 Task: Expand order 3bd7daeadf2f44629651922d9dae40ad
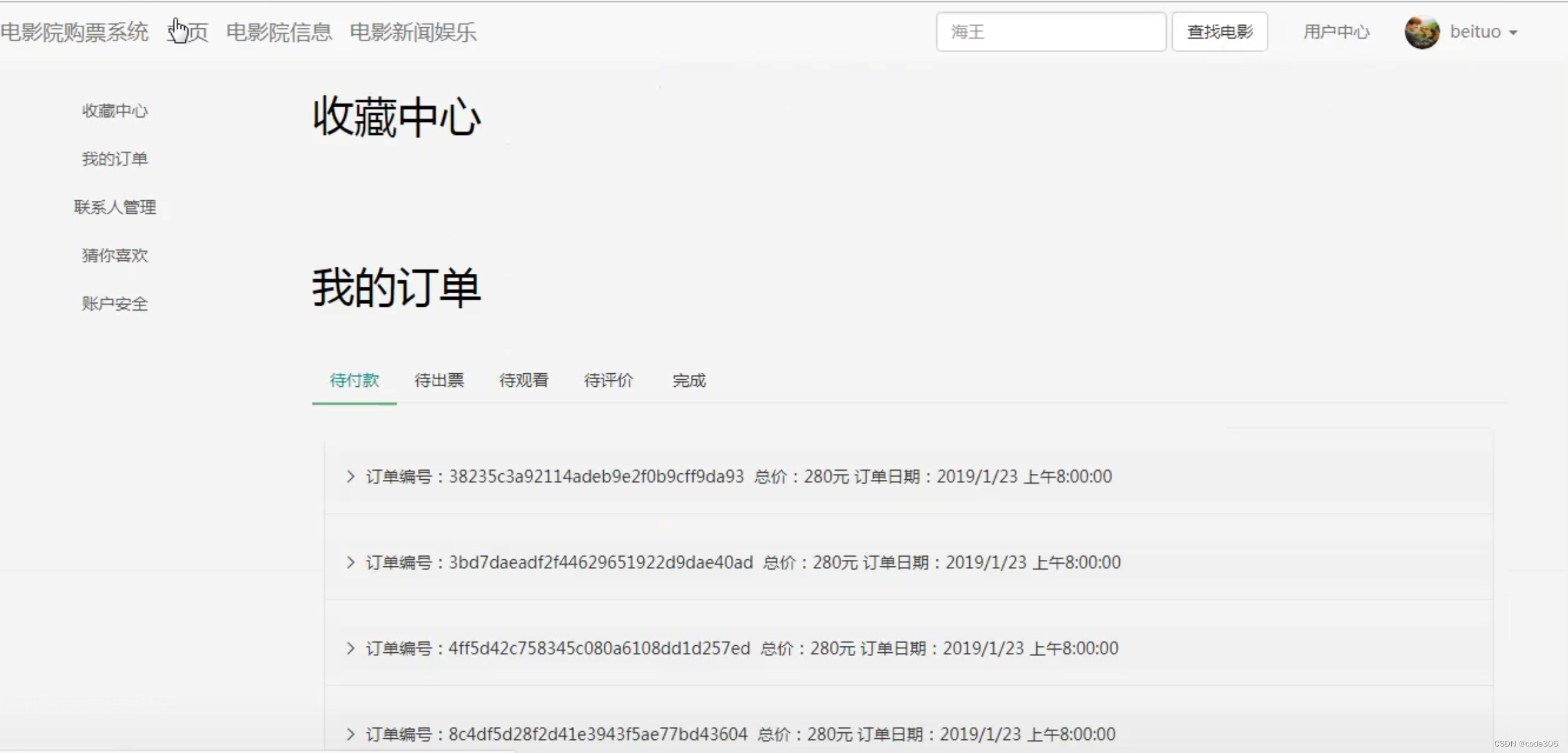351,562
